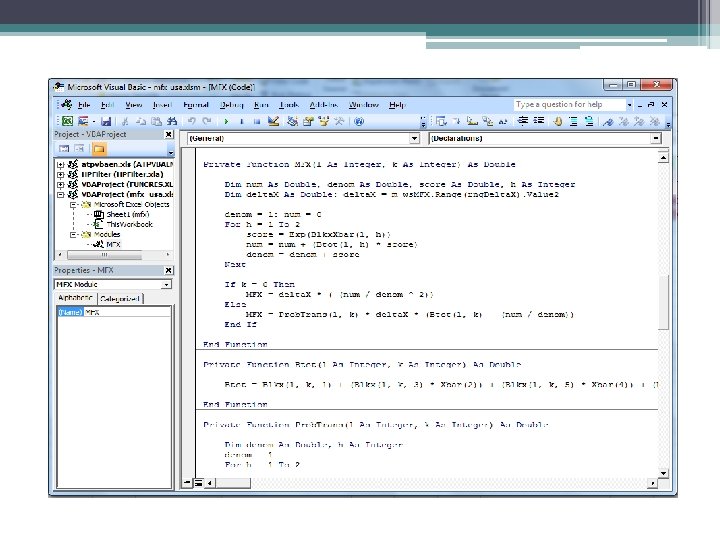Collapse the Modules folder
The image size is (720, 540).
[x=73, y=235]
